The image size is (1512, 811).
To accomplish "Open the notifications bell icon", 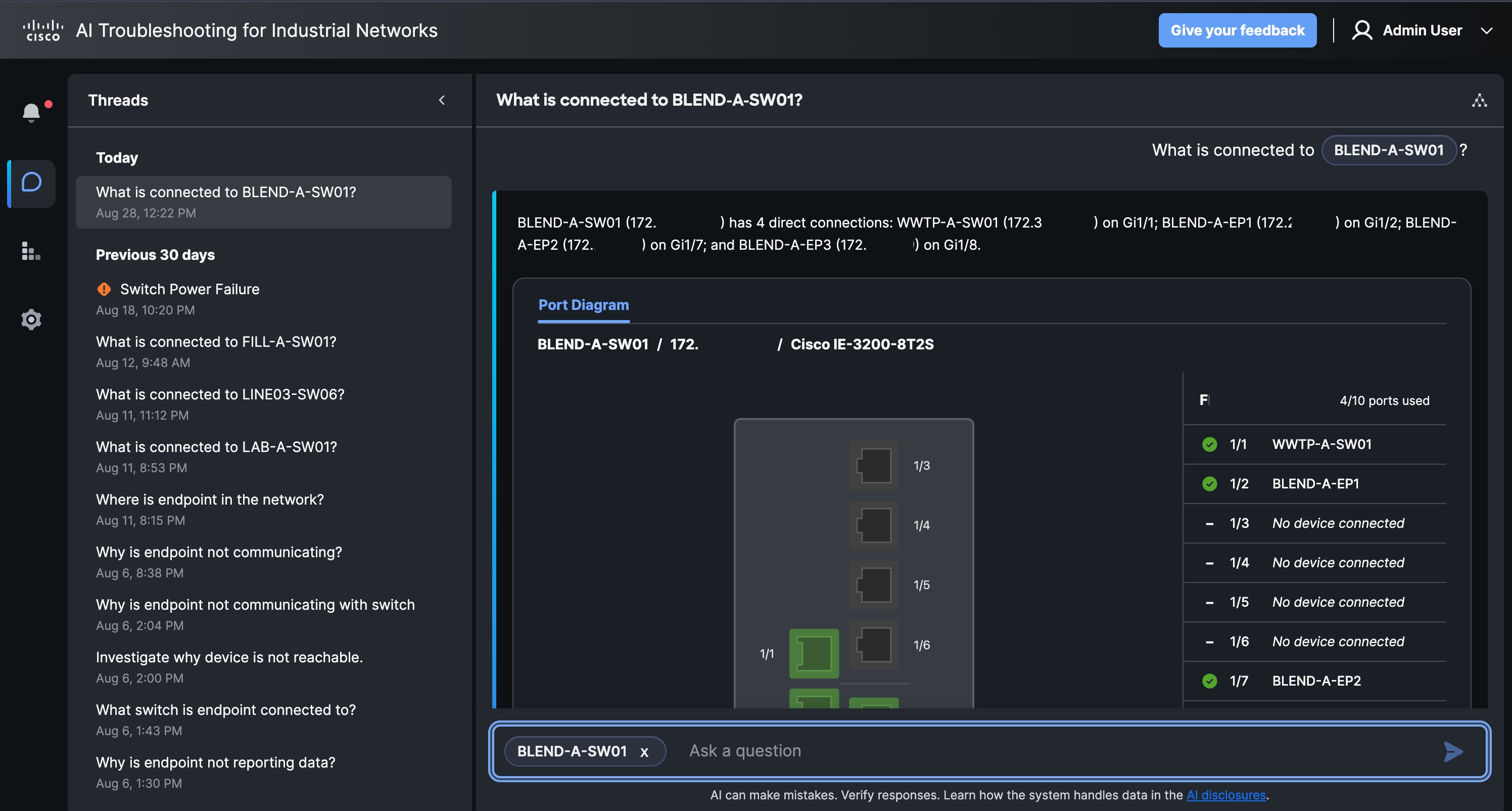I will [x=31, y=112].
